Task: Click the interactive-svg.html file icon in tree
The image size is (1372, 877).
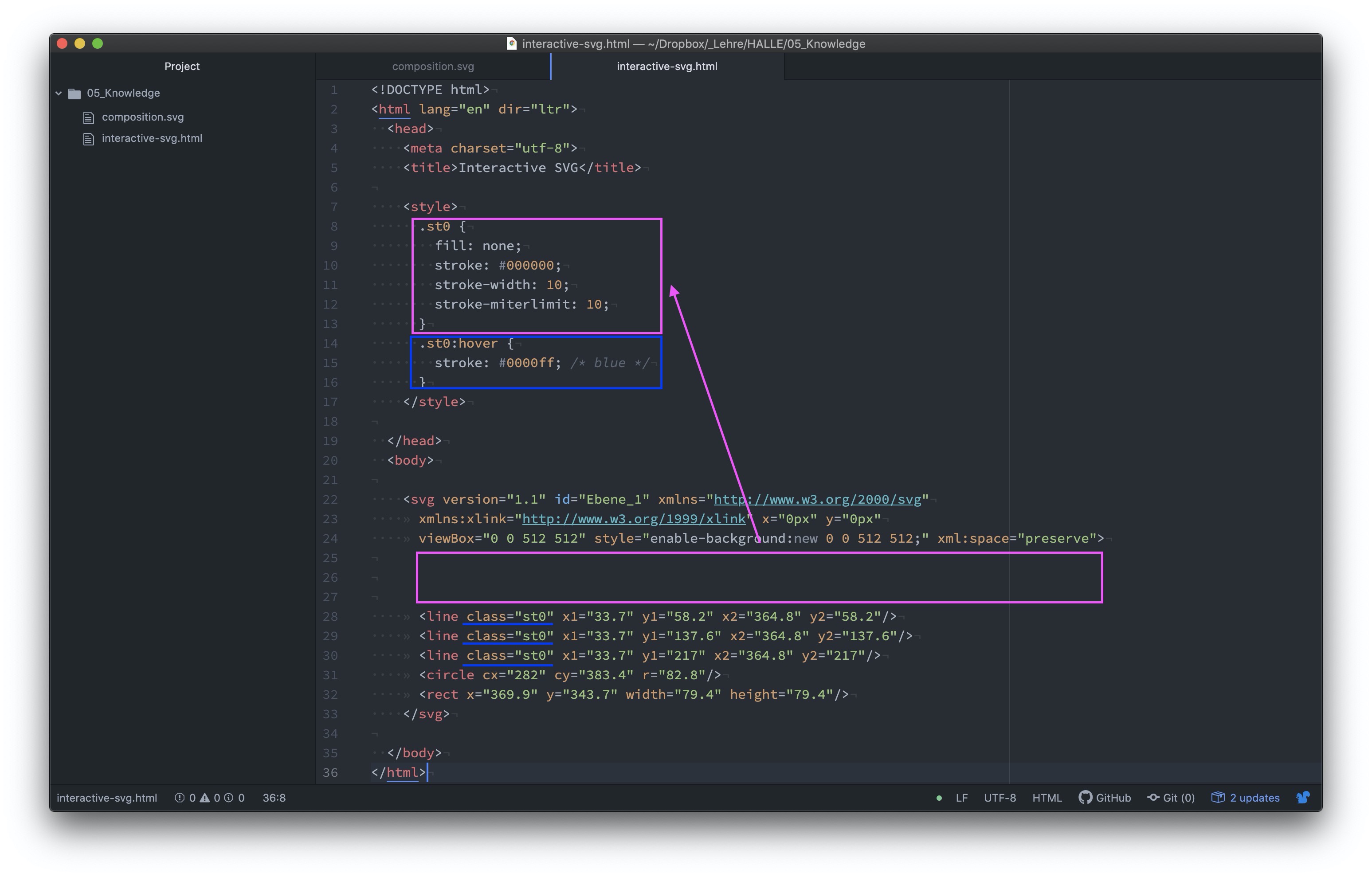Action: [88, 139]
